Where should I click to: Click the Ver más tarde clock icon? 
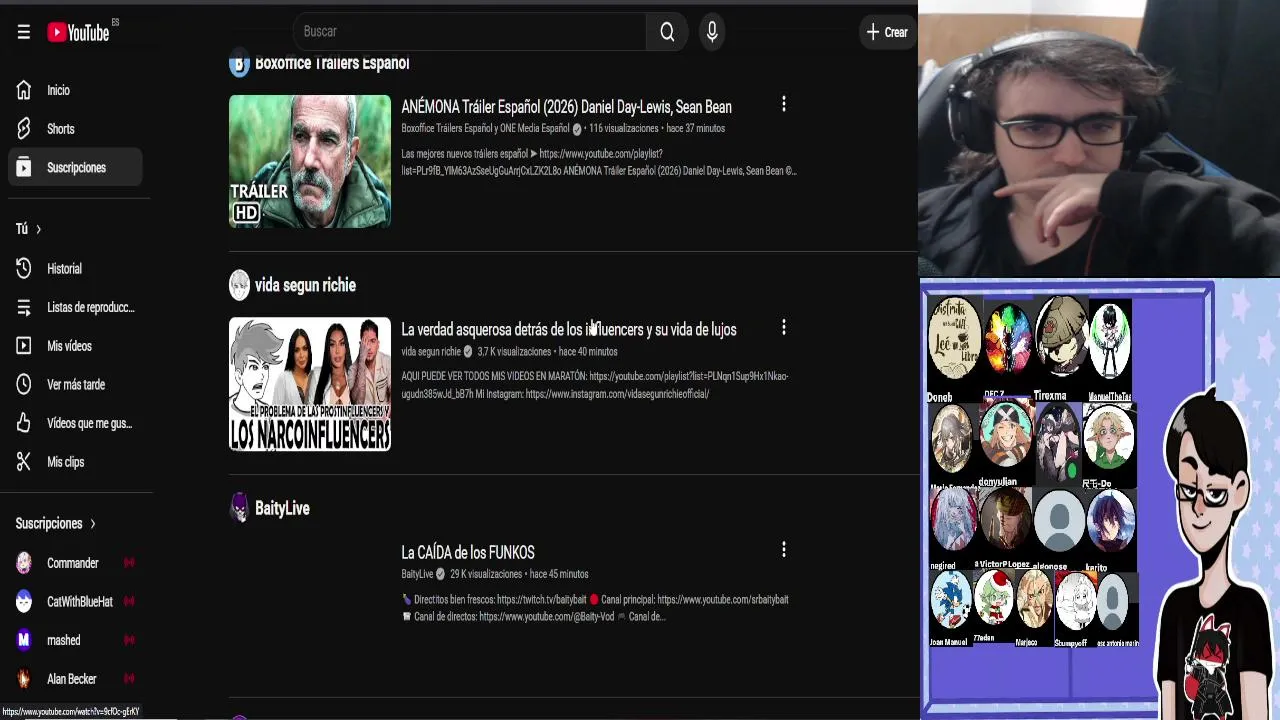pos(24,384)
